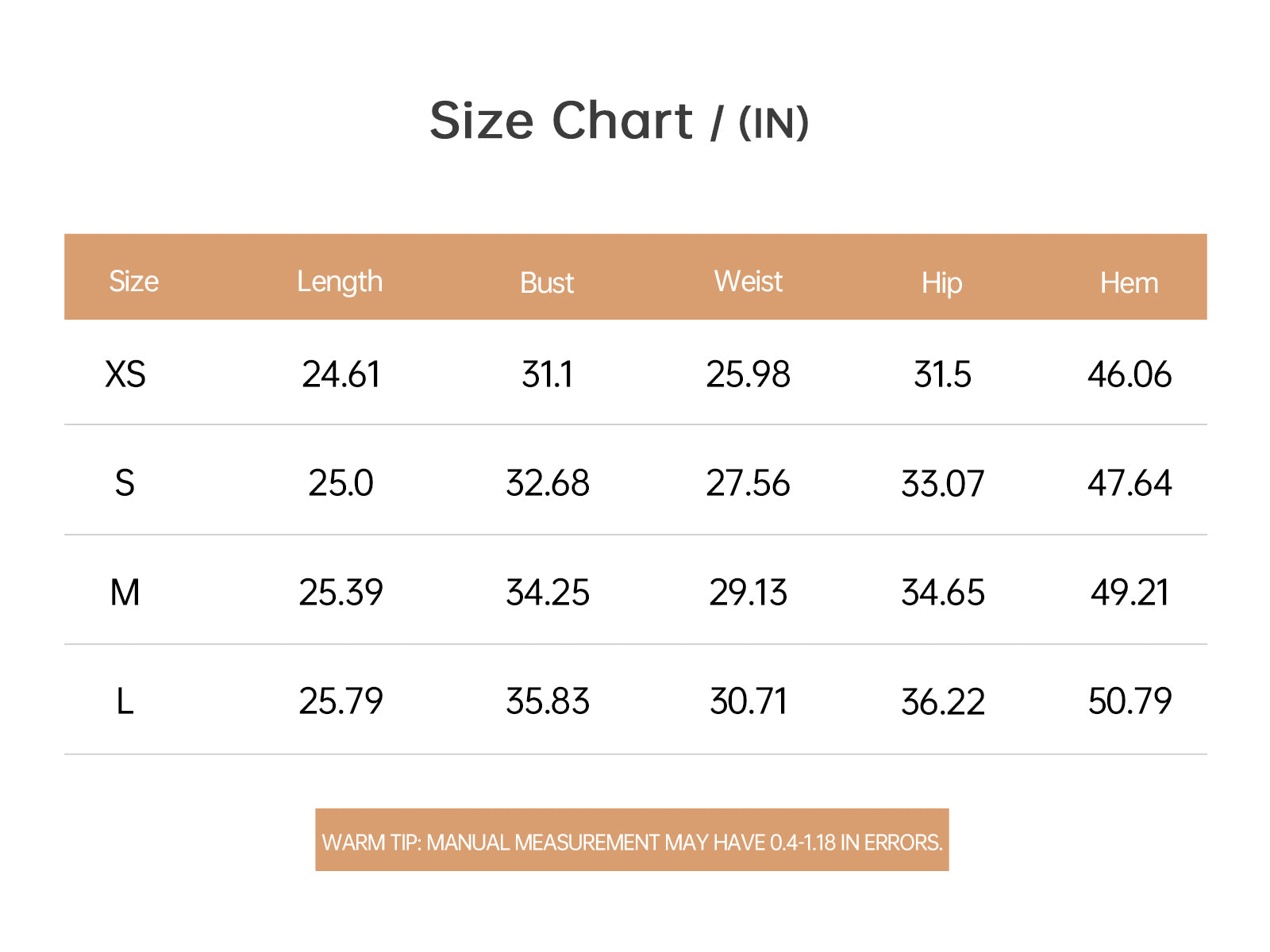Select the XS size row label
This screenshot has height=952, width=1270.
125,374
